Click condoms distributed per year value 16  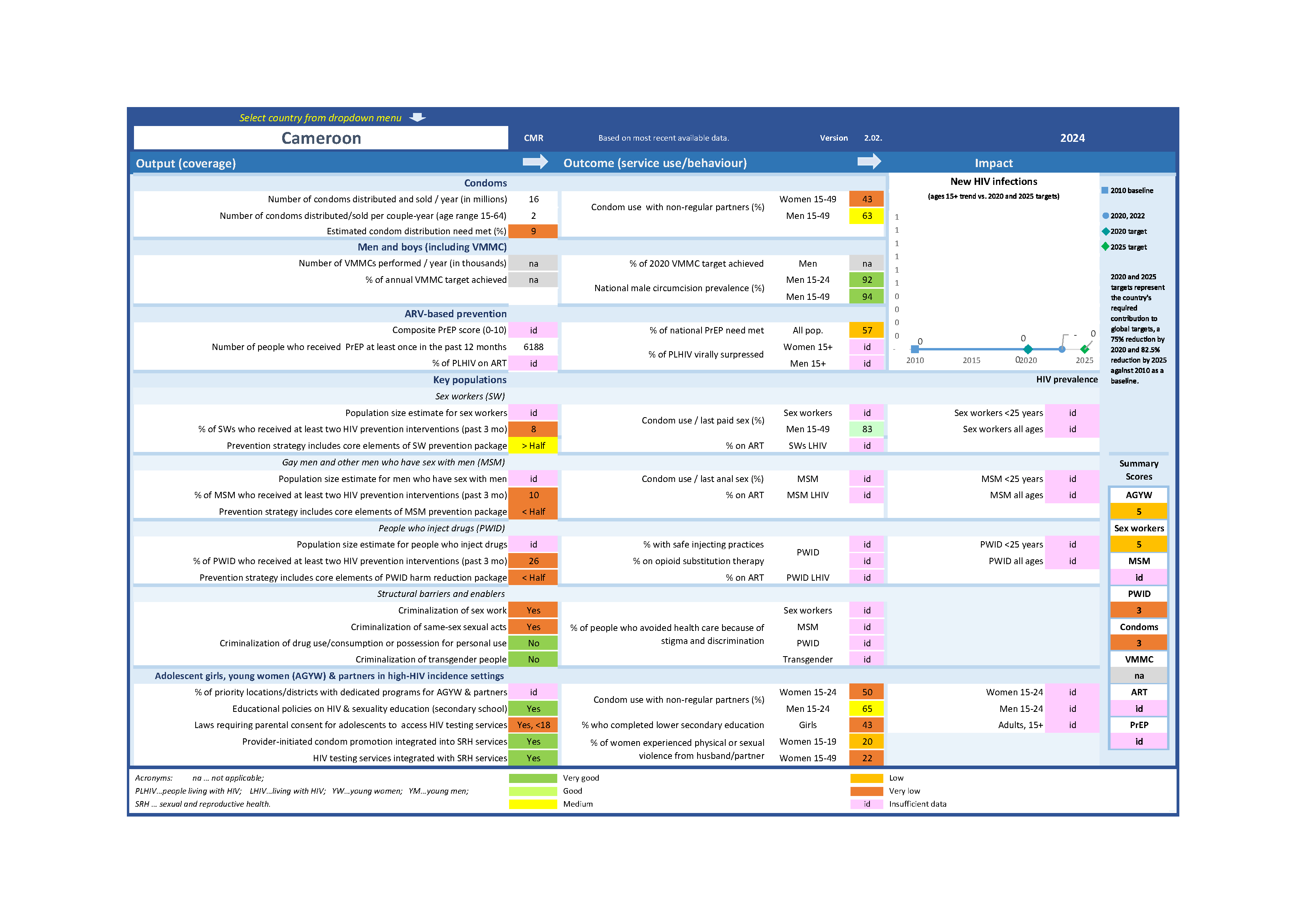coord(534,199)
